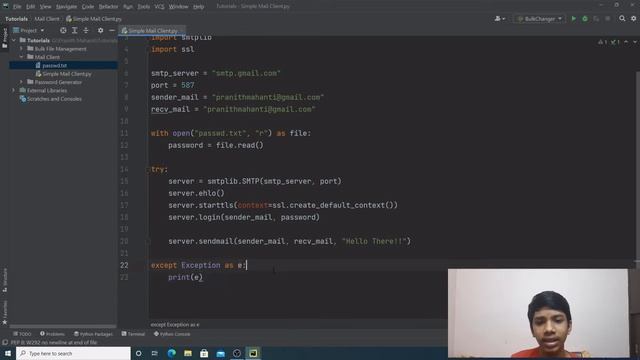Open File Explorer from taskbar

point(188,353)
